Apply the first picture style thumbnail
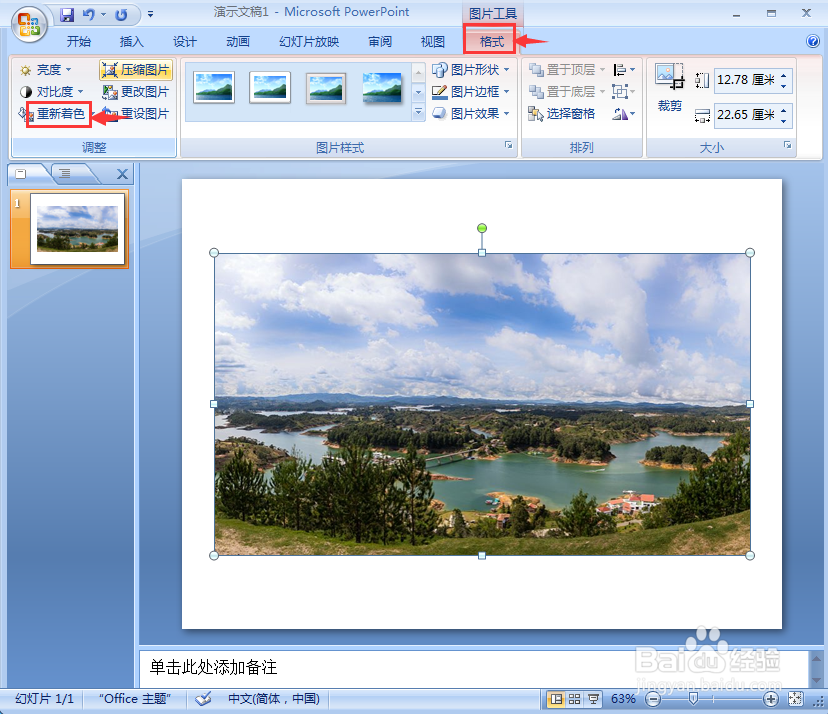 (214, 87)
